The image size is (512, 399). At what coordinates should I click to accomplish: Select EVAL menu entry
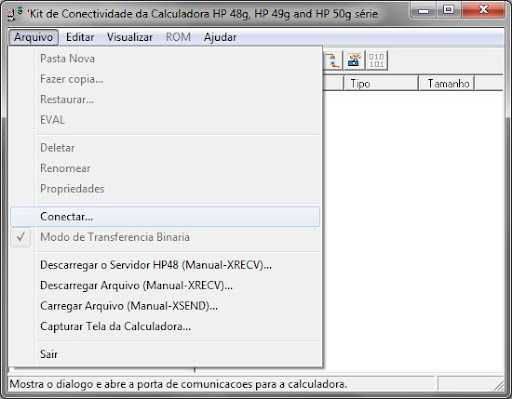165,120
